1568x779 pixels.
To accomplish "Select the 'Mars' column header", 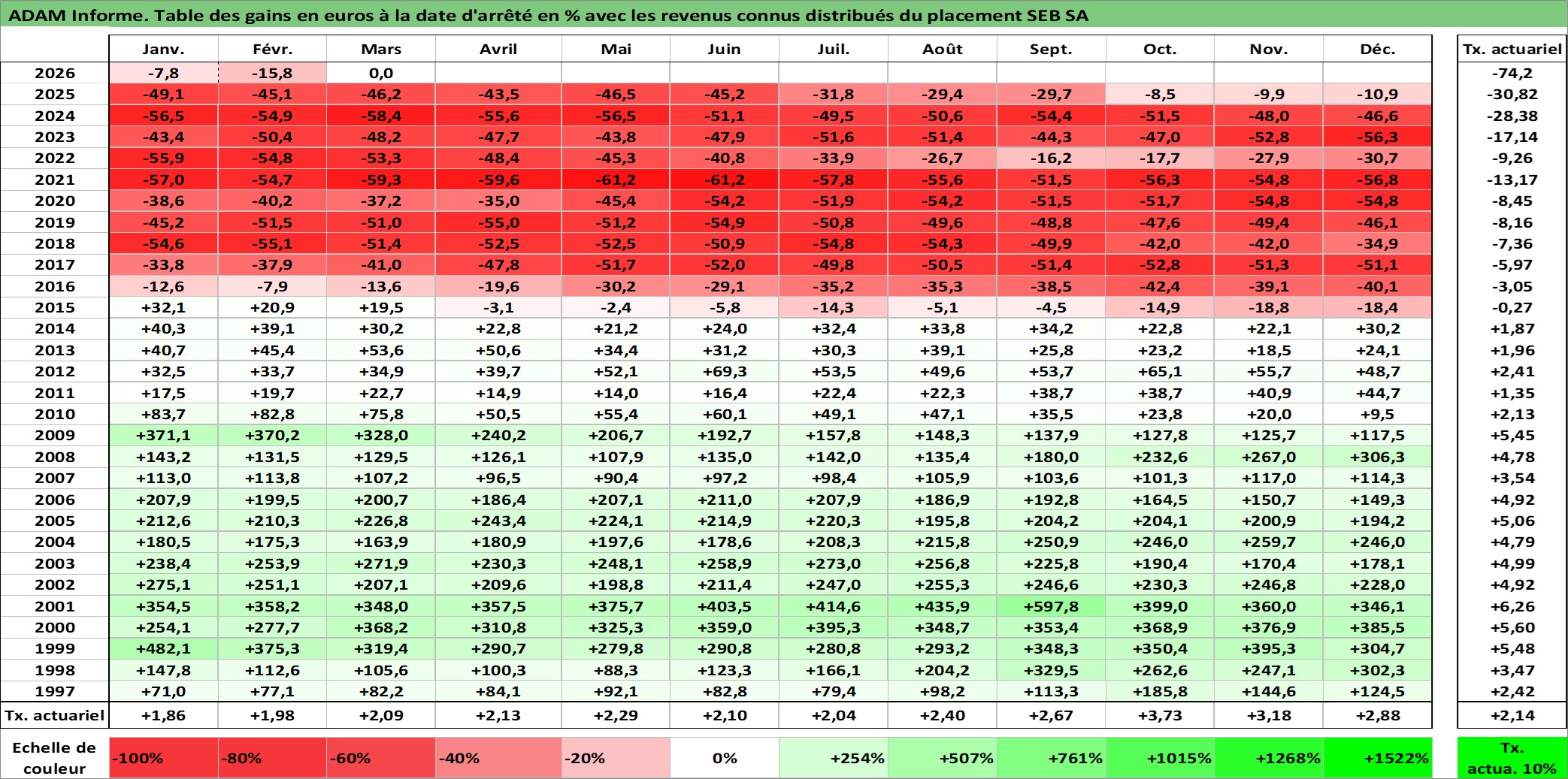I will [381, 50].
